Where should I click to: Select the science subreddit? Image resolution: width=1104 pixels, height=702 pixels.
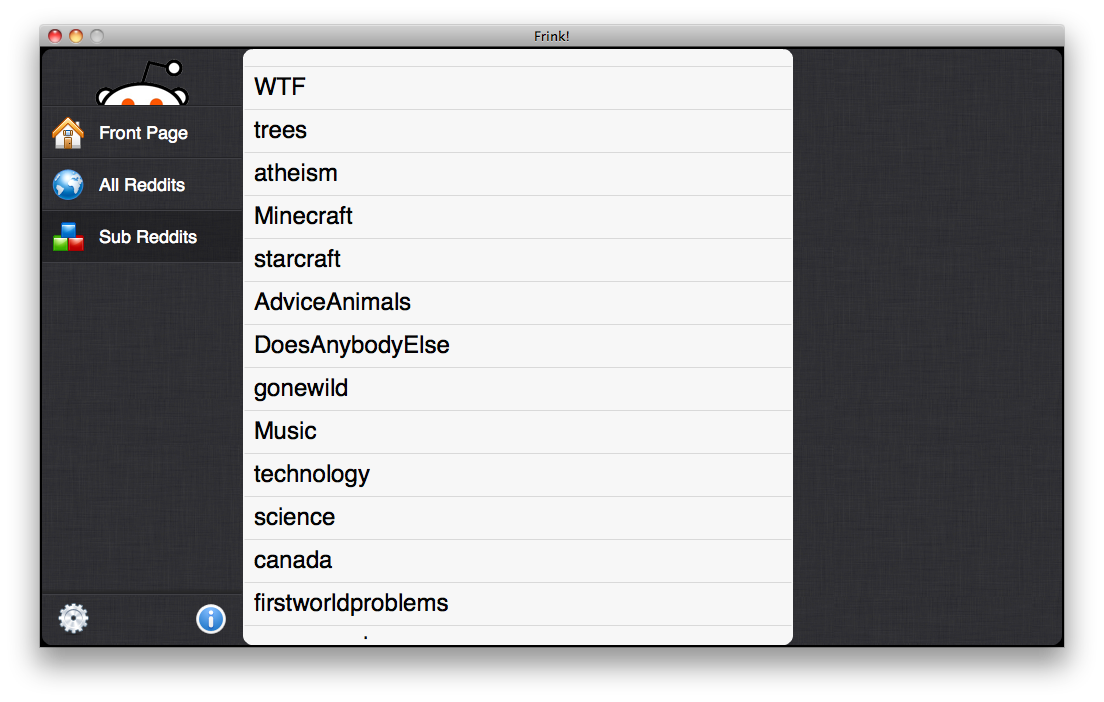point(518,518)
